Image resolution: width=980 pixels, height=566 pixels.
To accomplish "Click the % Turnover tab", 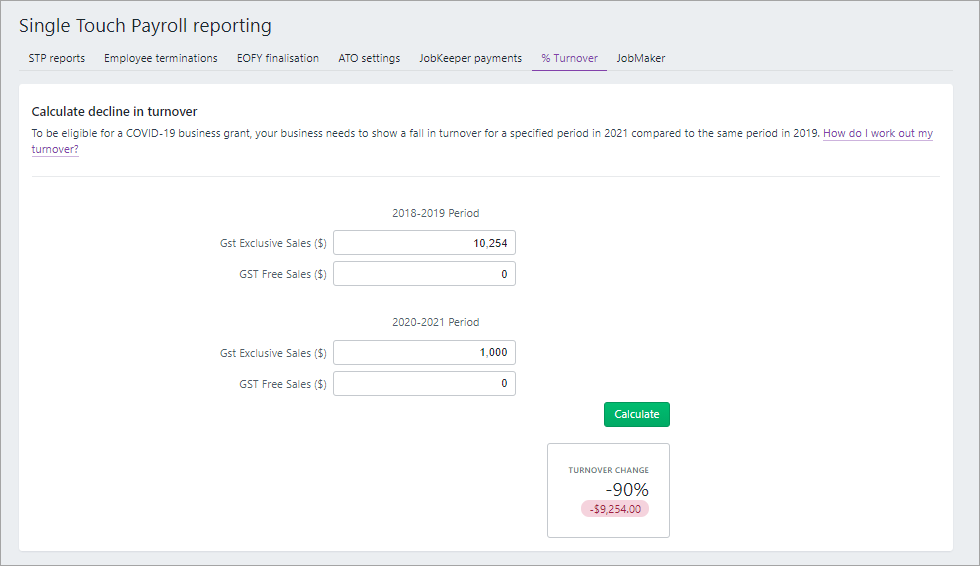I will [x=569, y=58].
